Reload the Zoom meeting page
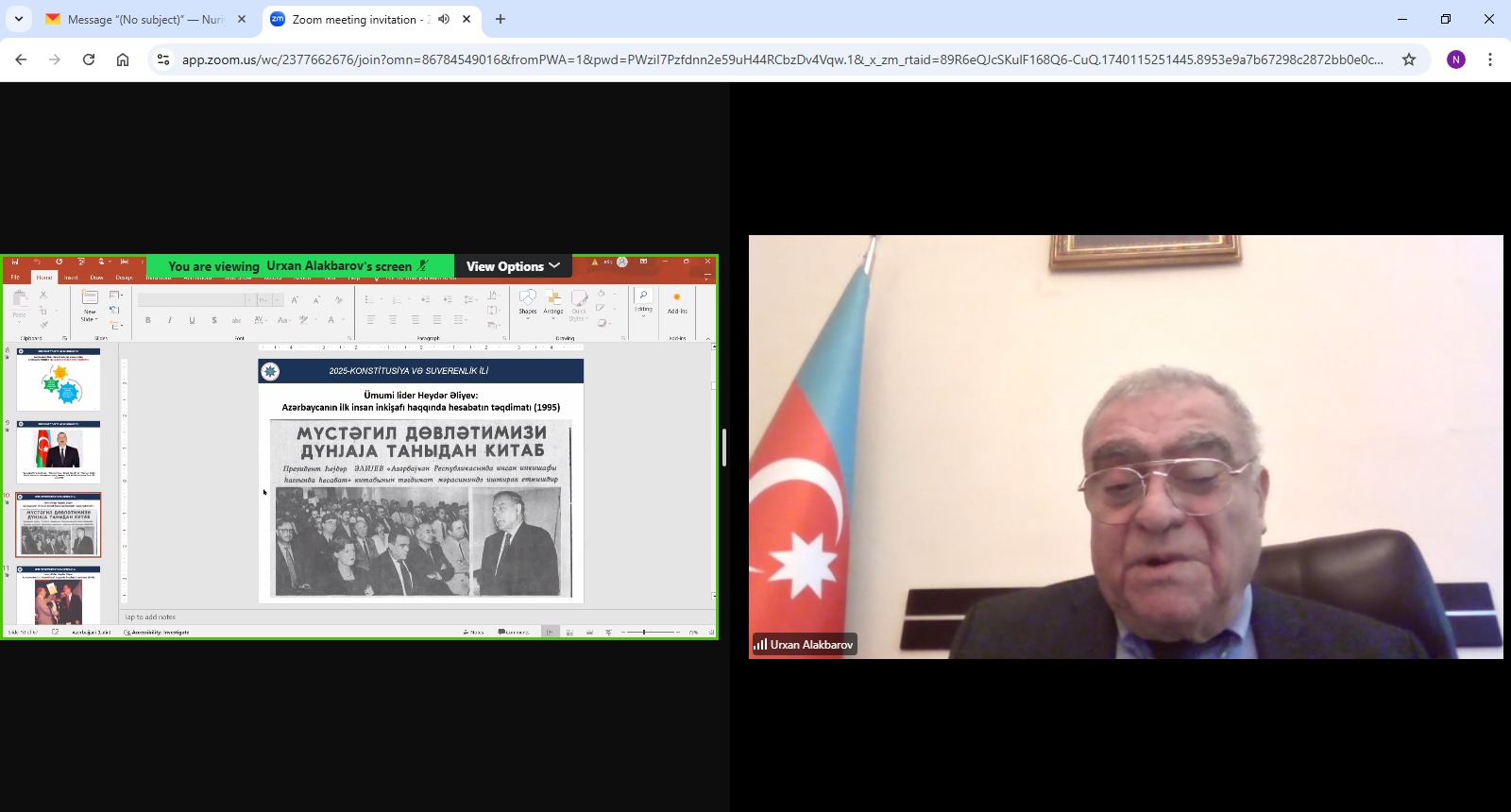The width and height of the screenshot is (1511, 812). 89,59
